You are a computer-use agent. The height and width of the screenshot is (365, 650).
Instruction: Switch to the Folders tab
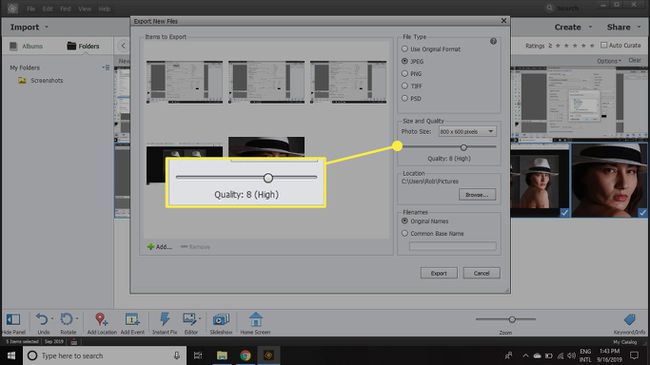pos(83,46)
